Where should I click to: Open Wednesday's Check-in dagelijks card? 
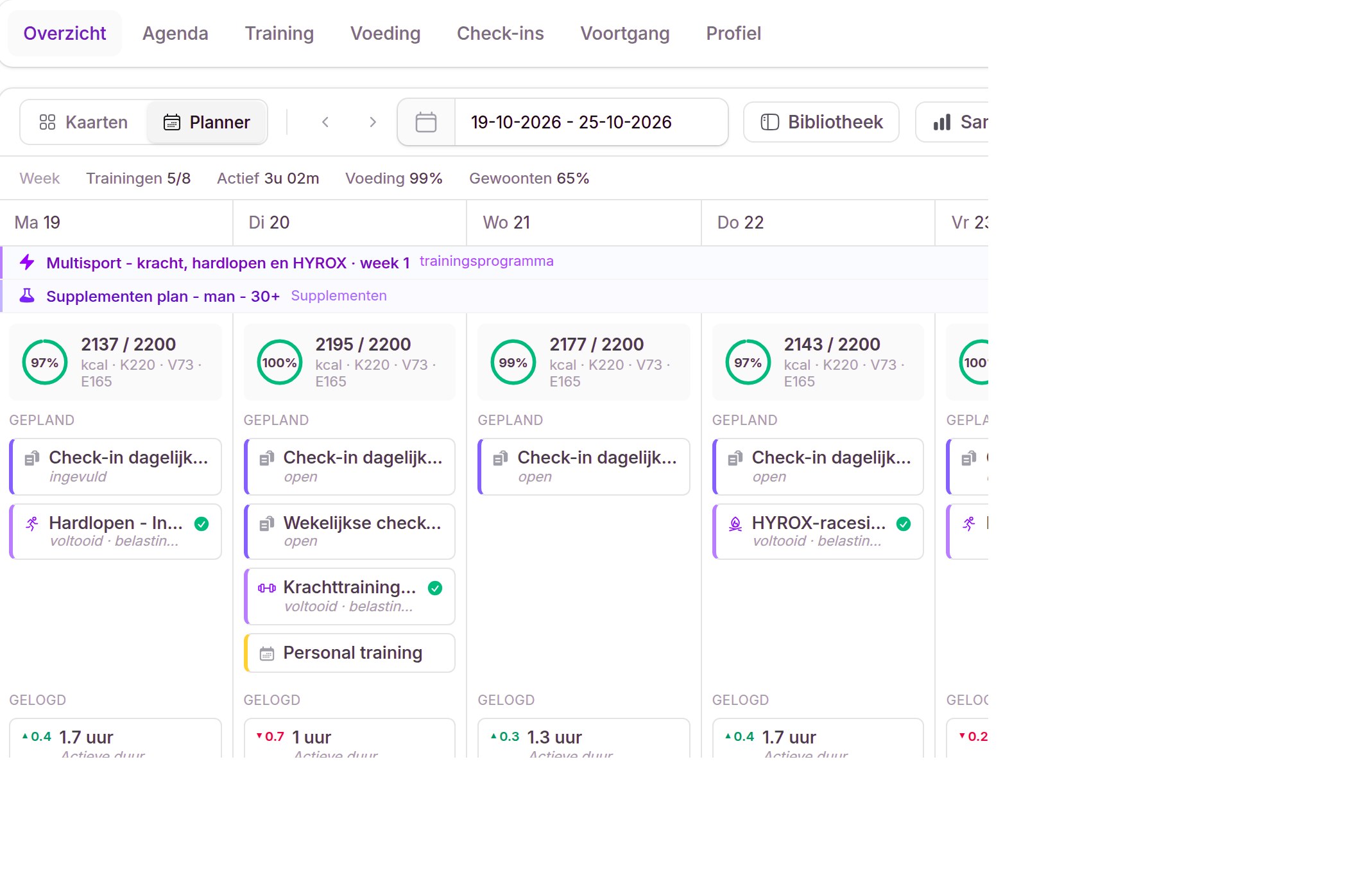pos(584,467)
